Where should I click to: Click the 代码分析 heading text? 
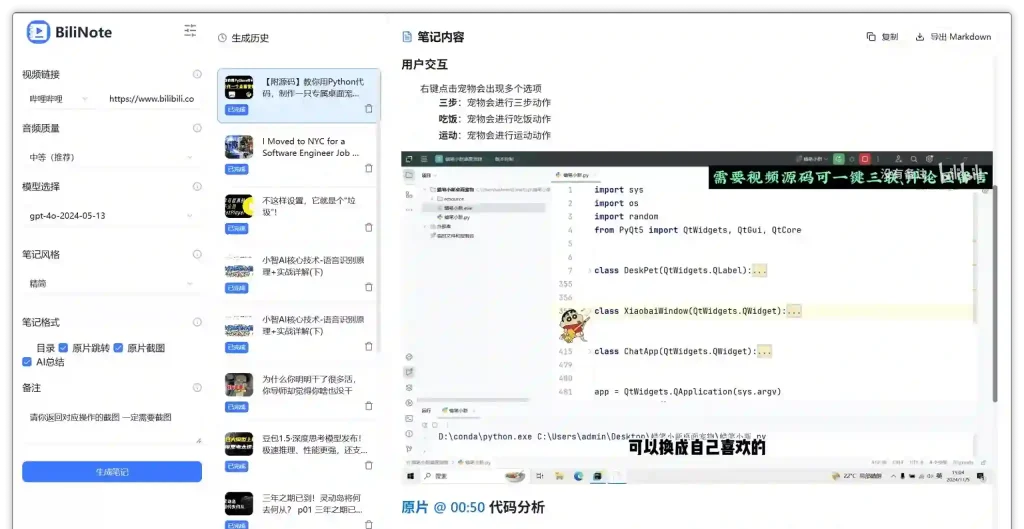coord(517,507)
